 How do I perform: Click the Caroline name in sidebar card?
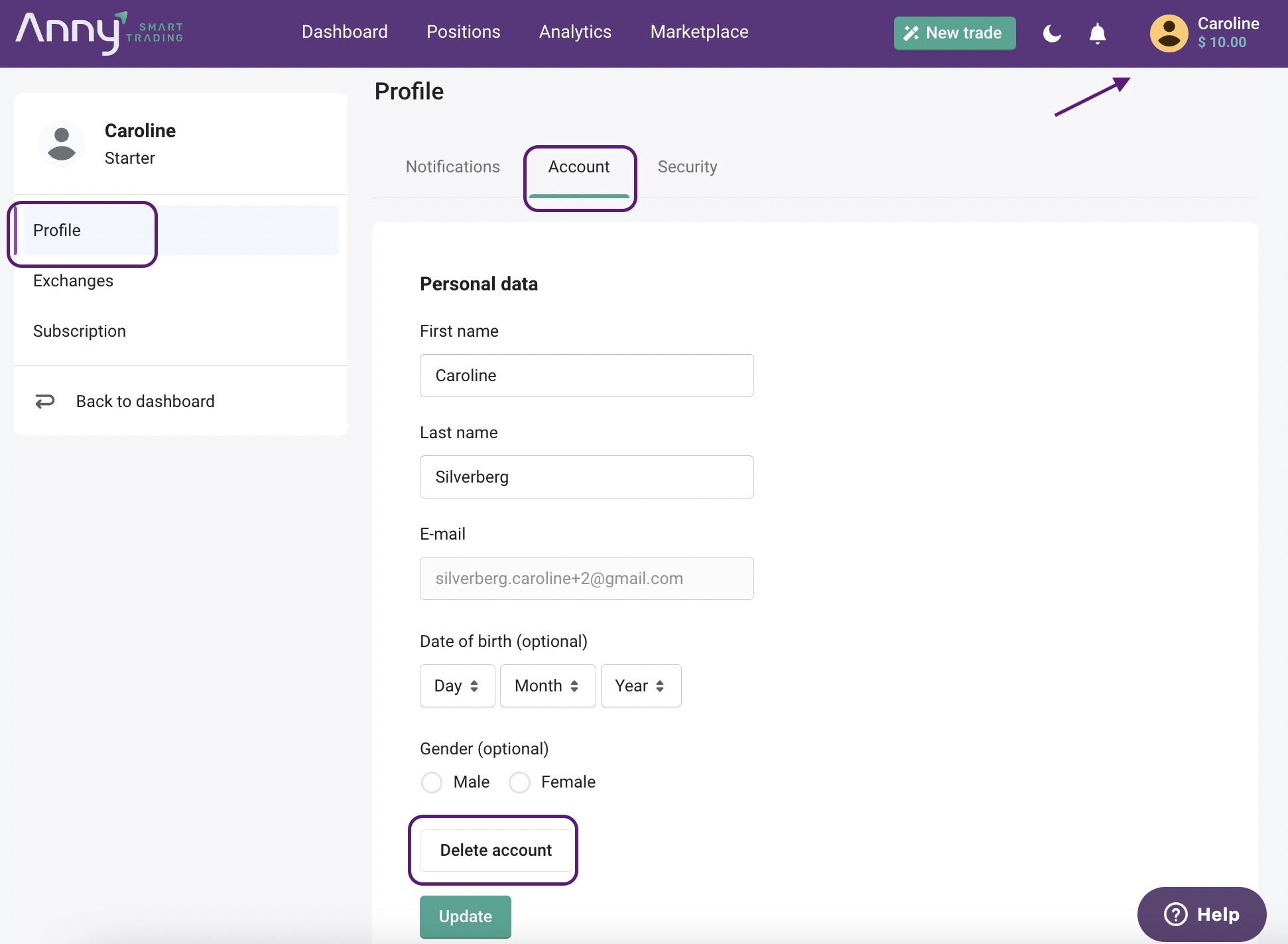tap(140, 131)
